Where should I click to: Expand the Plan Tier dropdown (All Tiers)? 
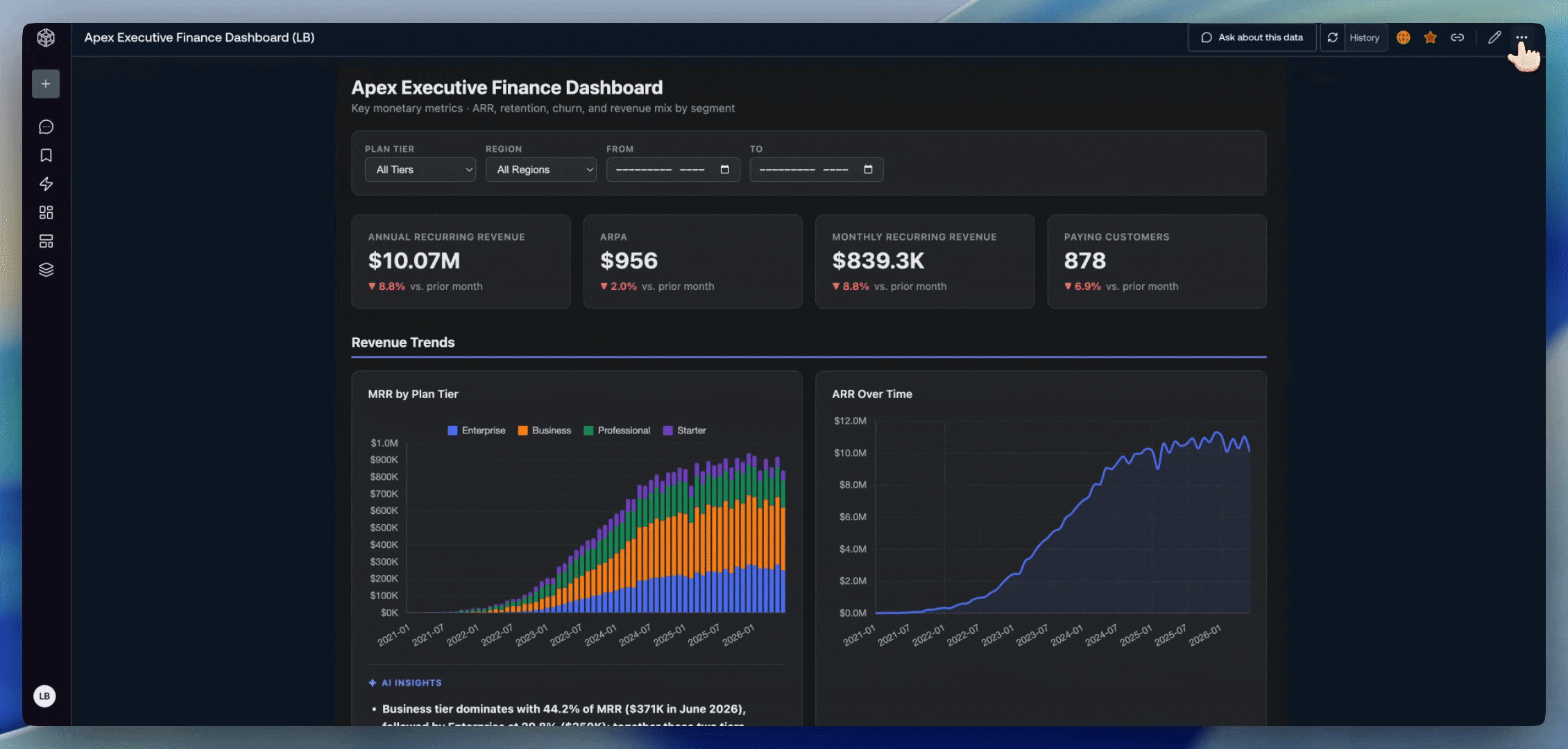coord(420,170)
